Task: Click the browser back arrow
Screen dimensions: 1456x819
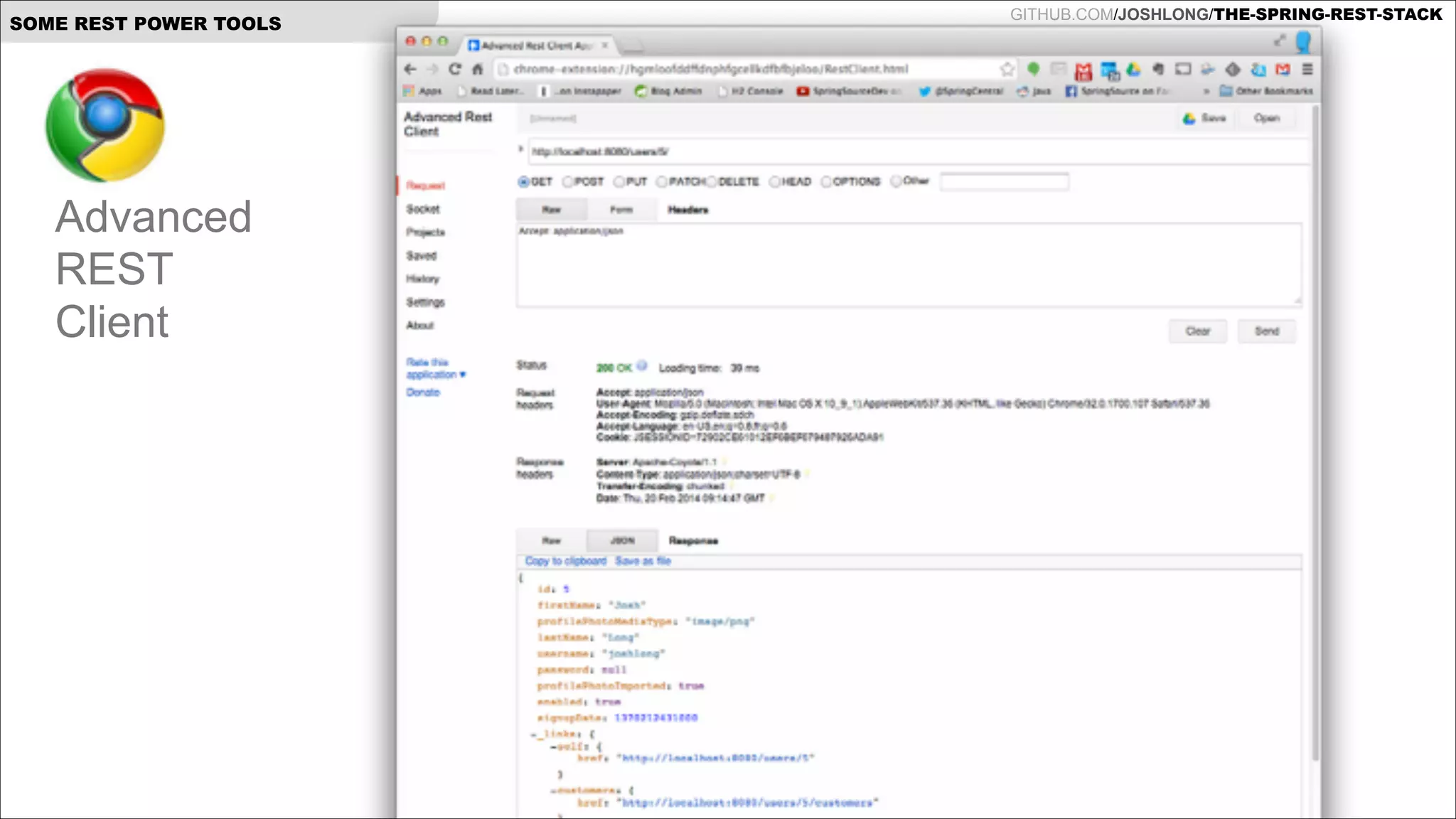Action: 410,69
